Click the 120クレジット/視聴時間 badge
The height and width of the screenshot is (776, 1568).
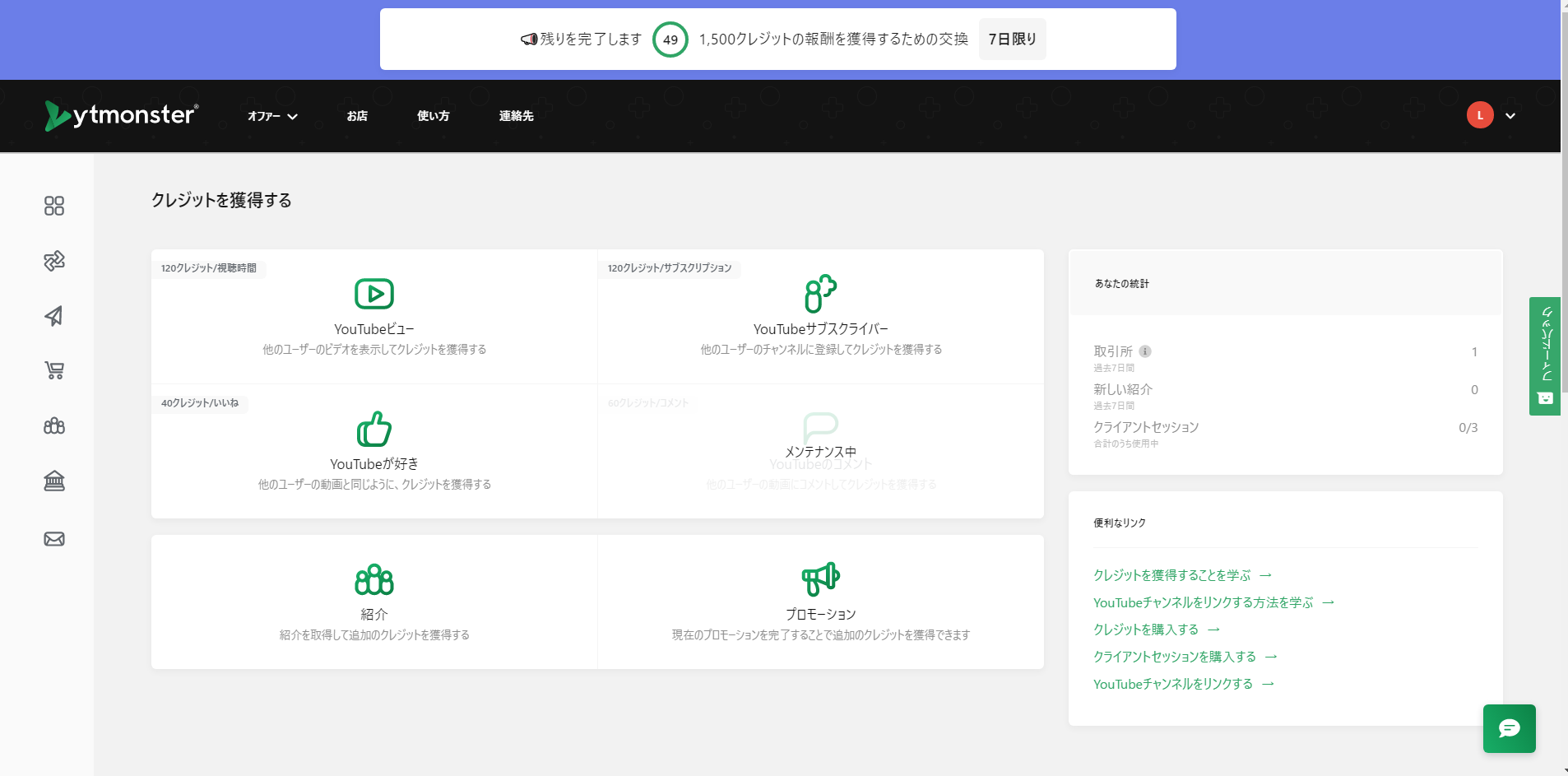coord(209,268)
